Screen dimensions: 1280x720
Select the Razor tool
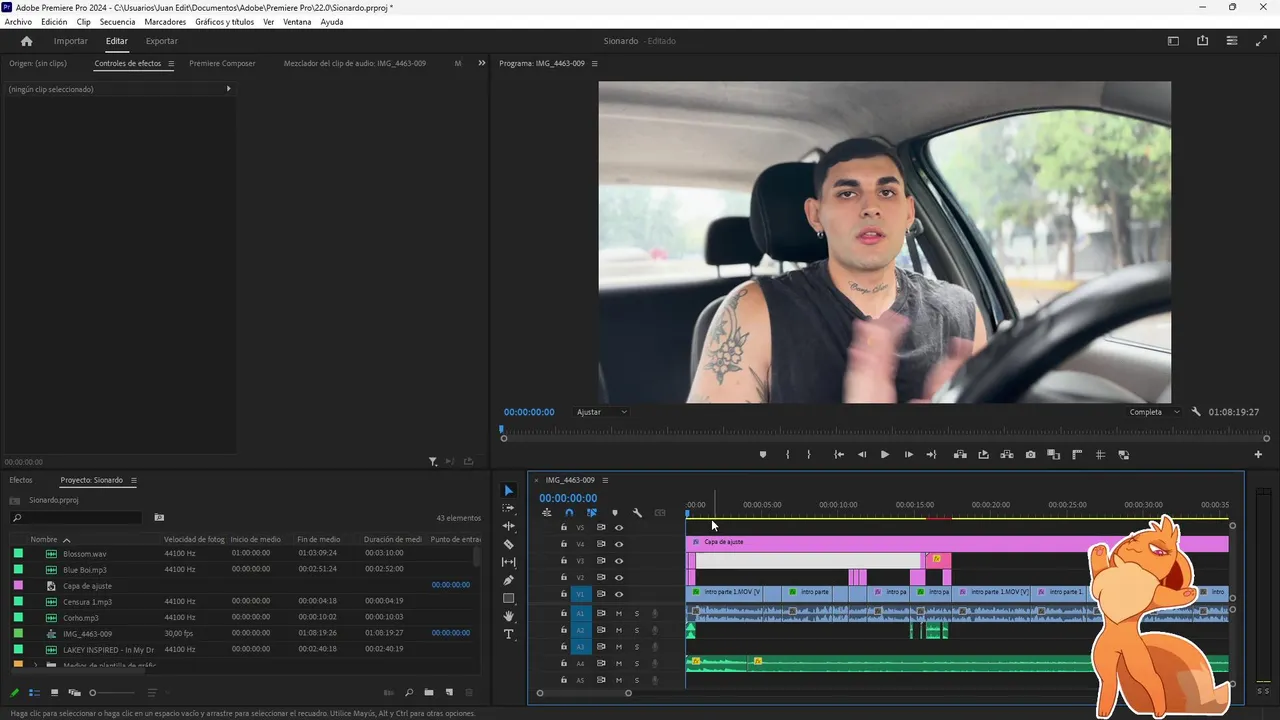coord(508,544)
